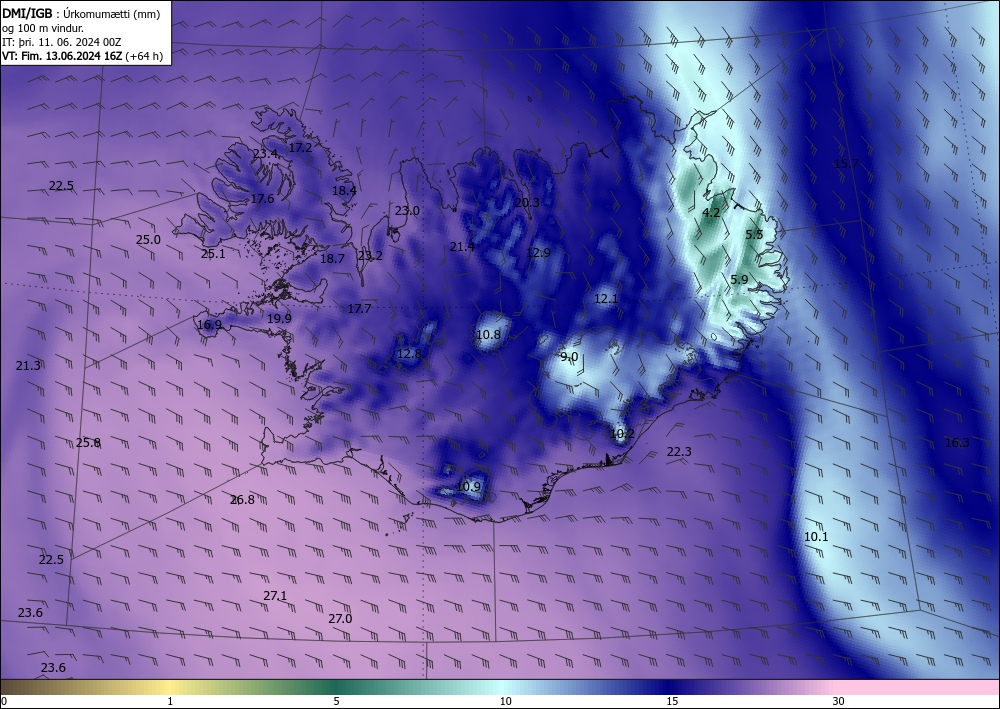Click the 12.9 value on the map
This screenshot has width=1000, height=709.
tap(538, 252)
